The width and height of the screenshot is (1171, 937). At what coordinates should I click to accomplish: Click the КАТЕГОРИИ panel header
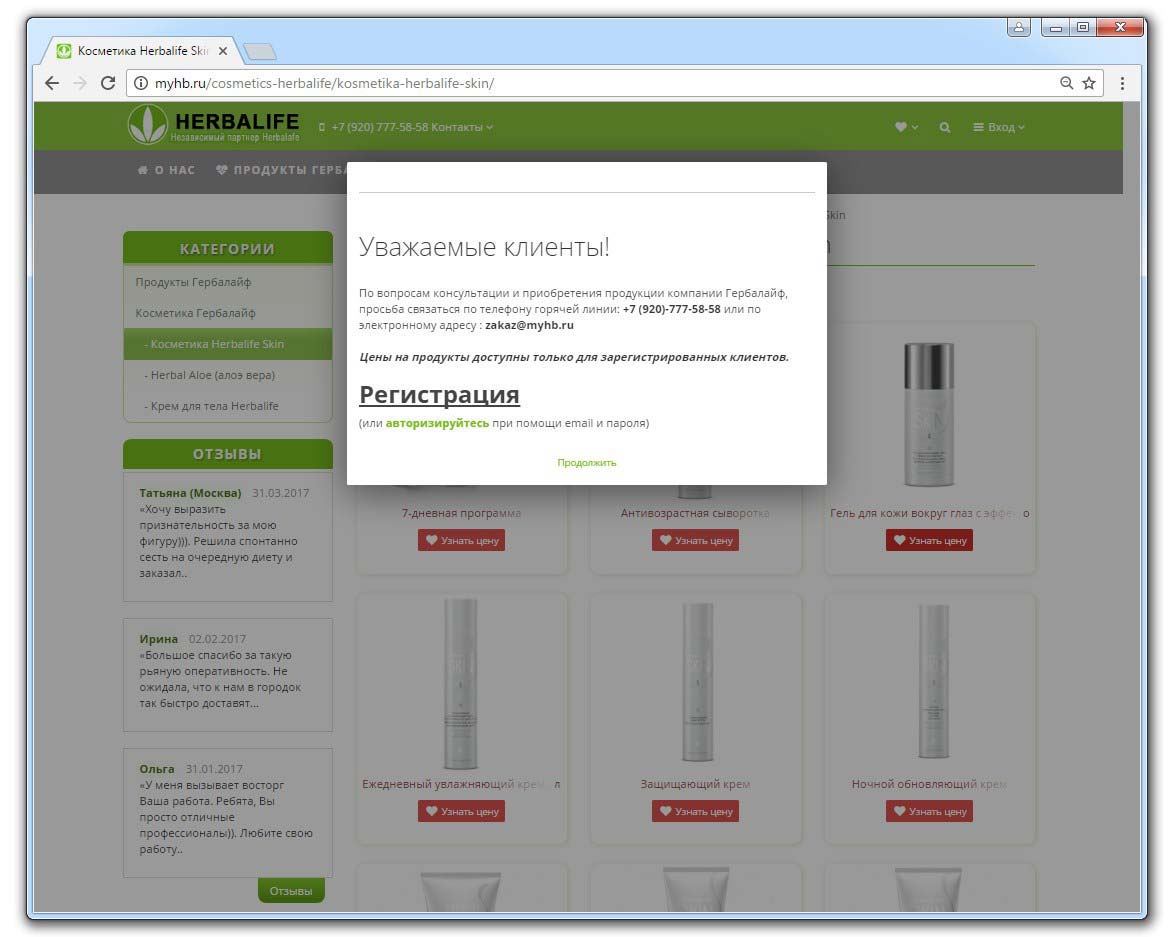click(228, 248)
